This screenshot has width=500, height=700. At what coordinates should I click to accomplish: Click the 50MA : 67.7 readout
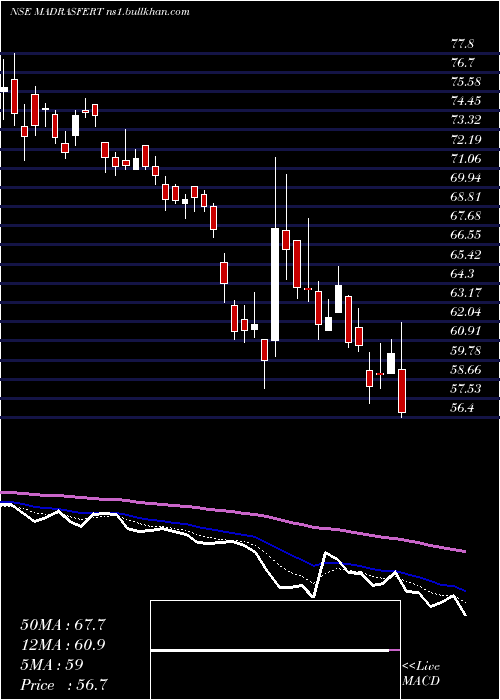coord(63,625)
